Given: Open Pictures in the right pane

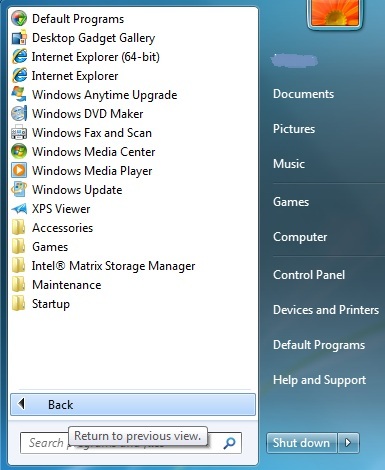Looking at the screenshot, I should [294, 129].
